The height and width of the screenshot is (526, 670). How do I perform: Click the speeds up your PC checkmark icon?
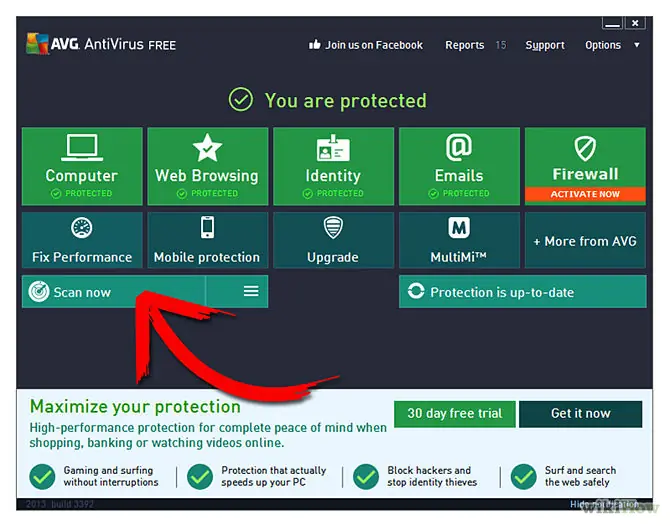point(200,476)
